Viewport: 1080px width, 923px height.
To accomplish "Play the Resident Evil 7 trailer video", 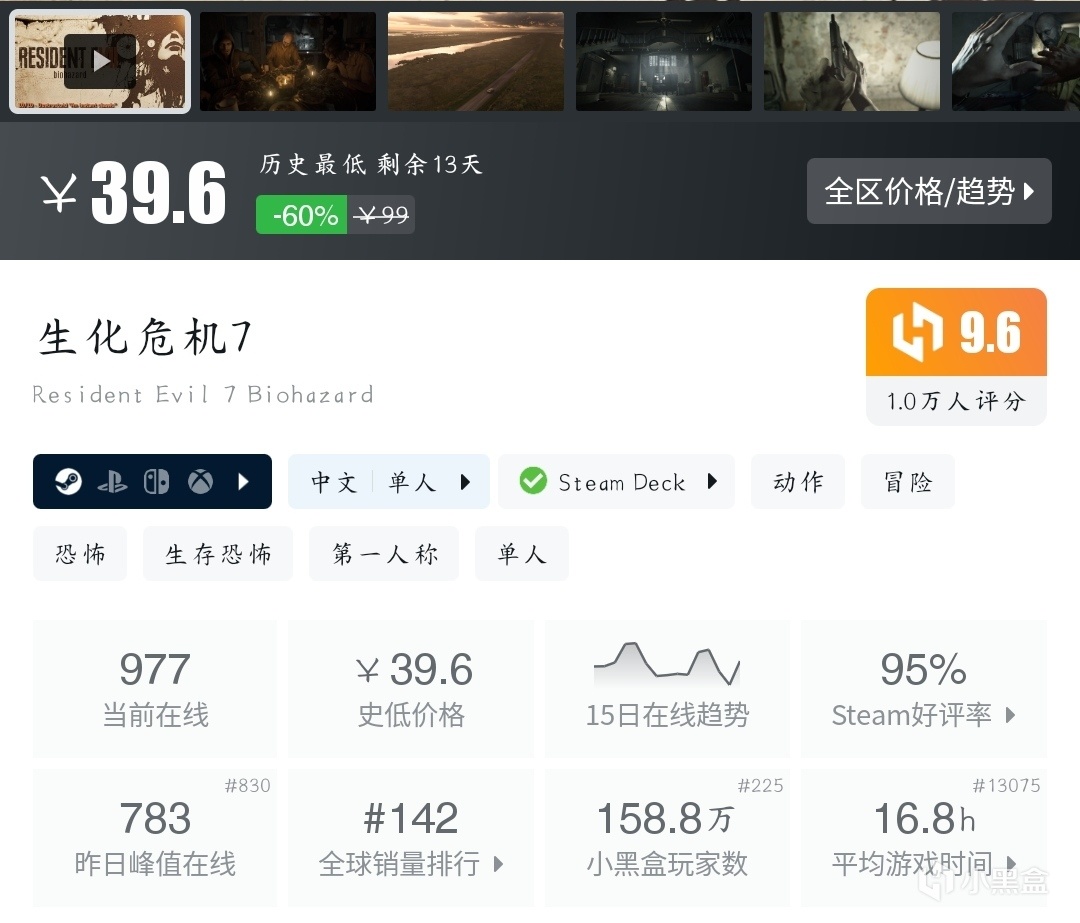I will click(x=100, y=61).
